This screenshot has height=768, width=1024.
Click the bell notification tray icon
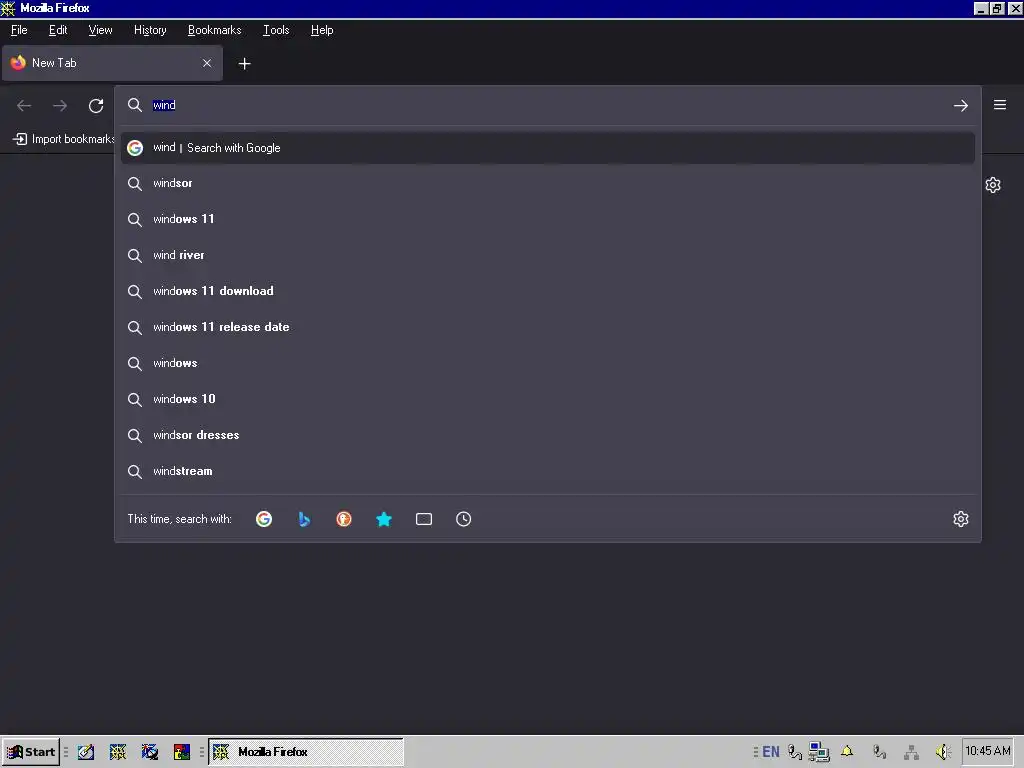[847, 752]
